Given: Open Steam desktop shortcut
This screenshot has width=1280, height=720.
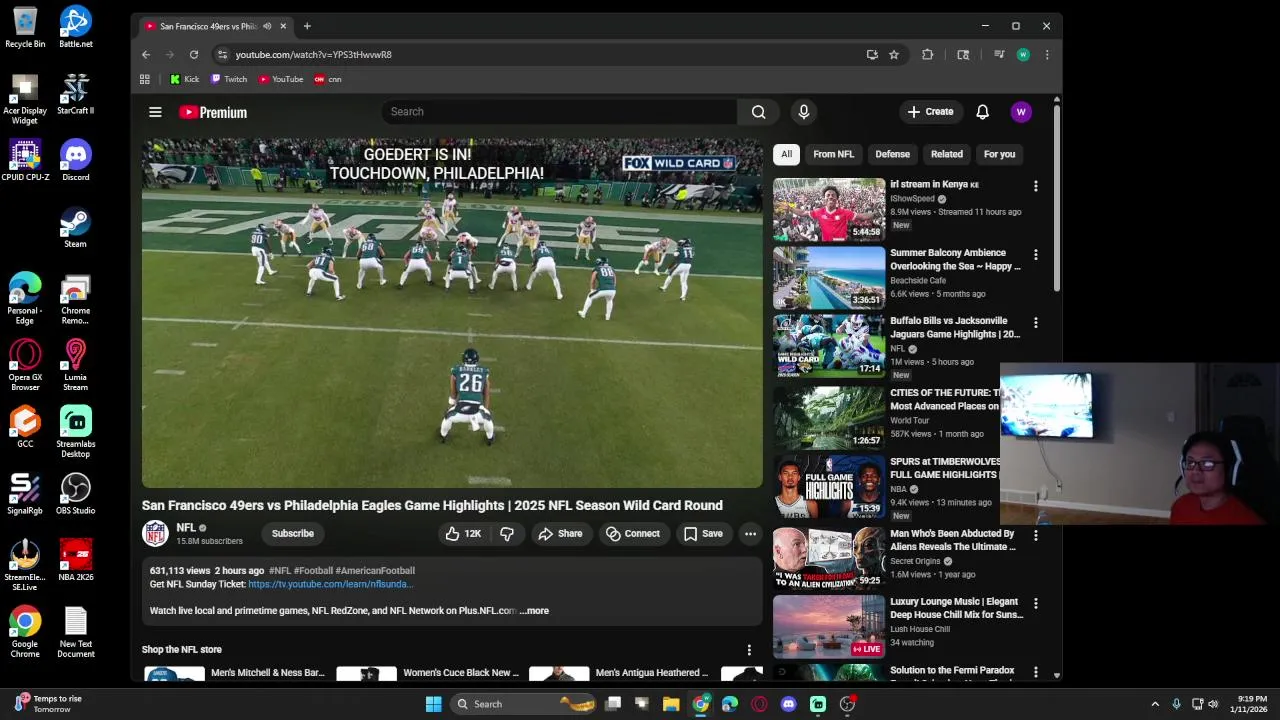Looking at the screenshot, I should (x=76, y=227).
